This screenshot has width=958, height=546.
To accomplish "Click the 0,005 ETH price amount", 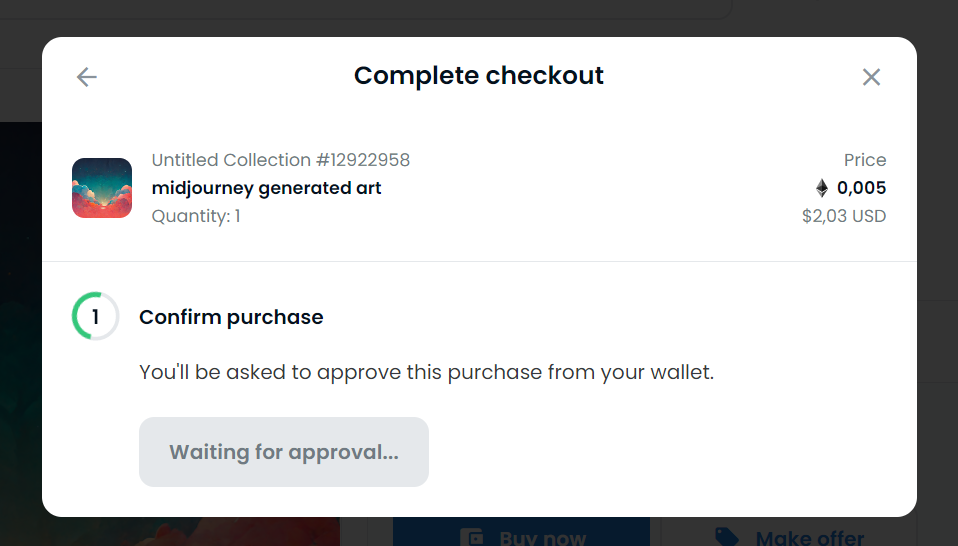I will (861, 188).
